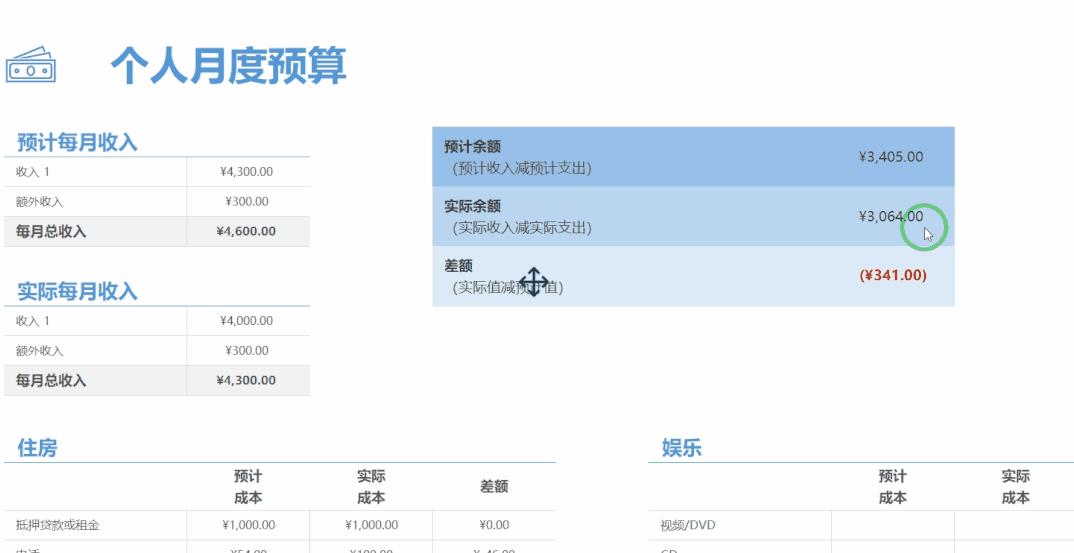Select the 个人月度预算 title text
This screenshot has width=1074, height=553.
(x=228, y=66)
